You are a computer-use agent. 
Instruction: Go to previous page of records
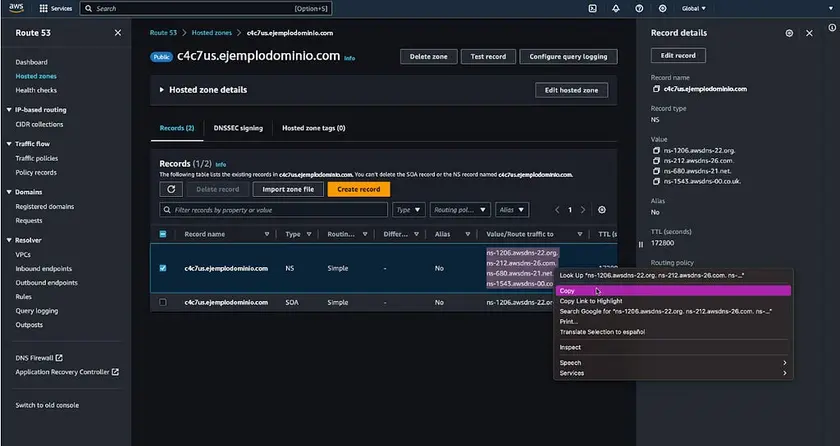[x=557, y=210]
